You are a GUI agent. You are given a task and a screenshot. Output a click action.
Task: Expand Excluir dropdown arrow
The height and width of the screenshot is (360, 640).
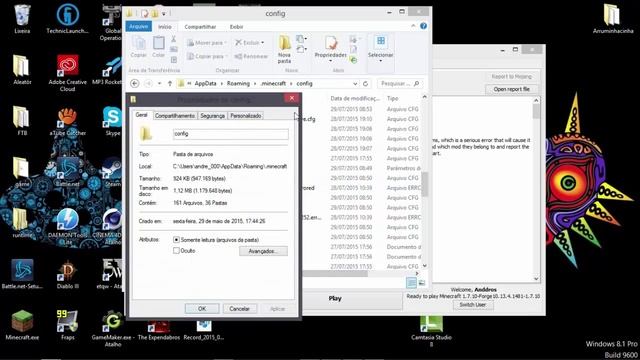(x=263, y=42)
